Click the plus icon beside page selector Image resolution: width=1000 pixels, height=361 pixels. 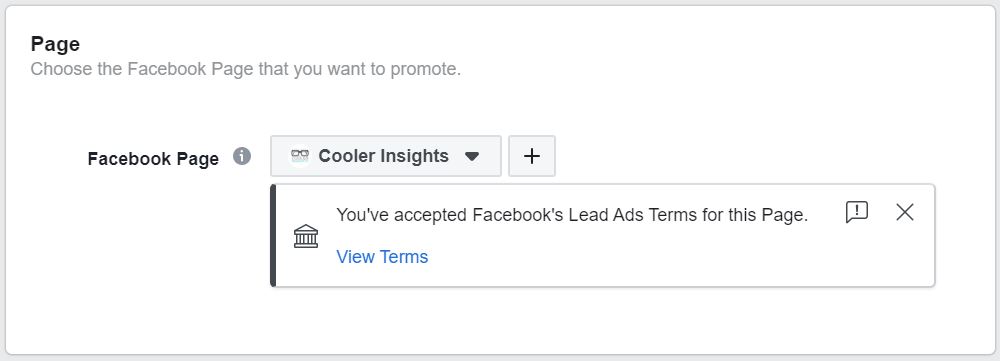[532, 156]
